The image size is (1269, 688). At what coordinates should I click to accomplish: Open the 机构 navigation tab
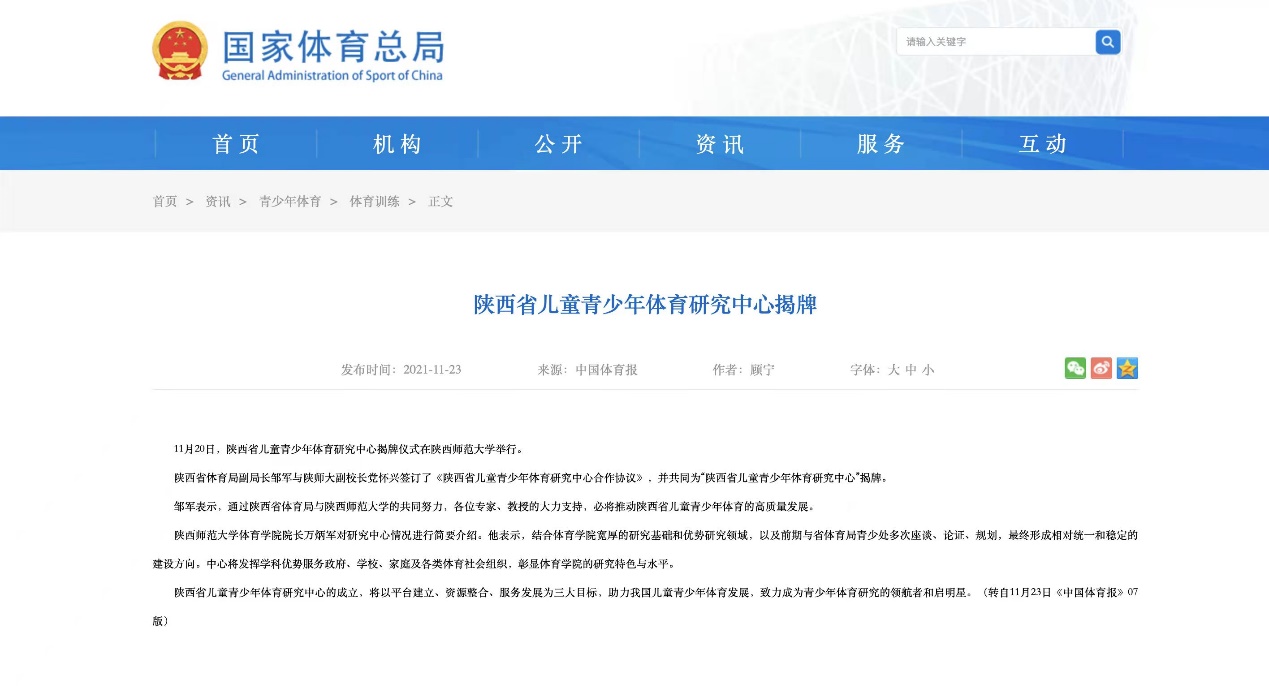pos(397,144)
